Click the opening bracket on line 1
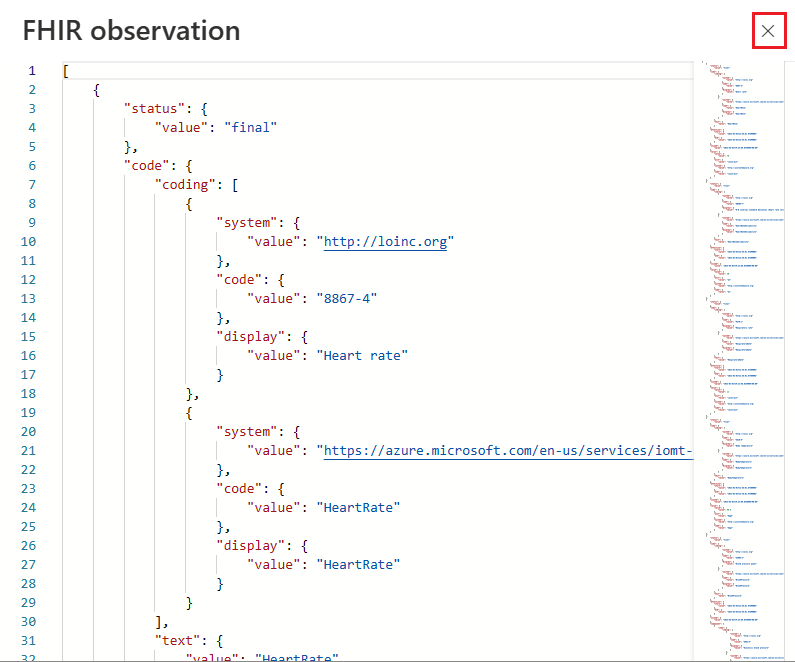The height and width of the screenshot is (662, 795). pyautogui.click(x=66, y=71)
